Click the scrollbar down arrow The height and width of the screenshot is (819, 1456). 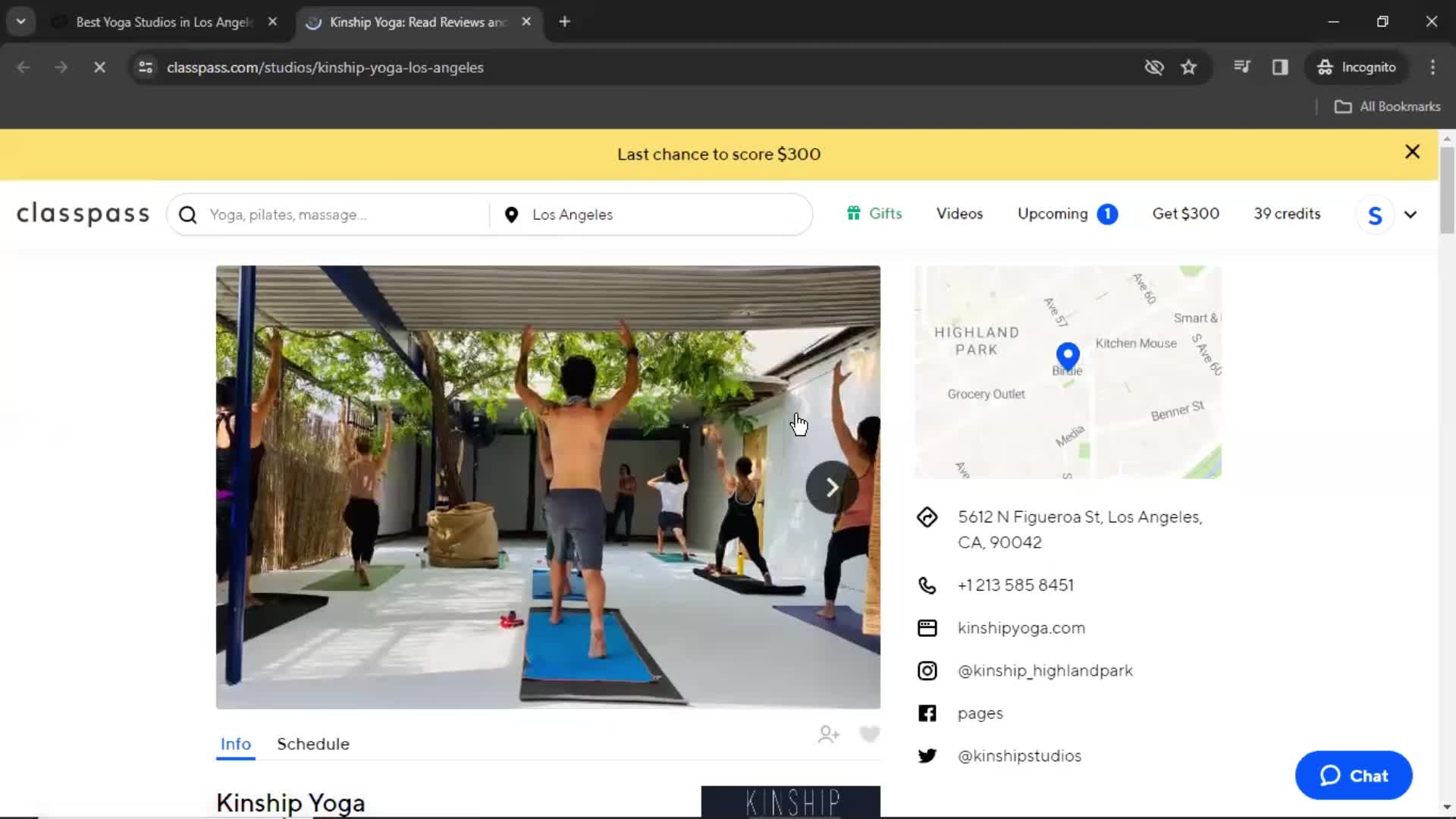(1447, 808)
